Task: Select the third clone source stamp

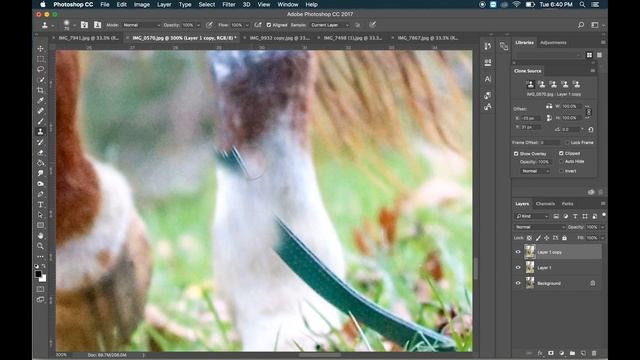Action: pyautogui.click(x=553, y=84)
